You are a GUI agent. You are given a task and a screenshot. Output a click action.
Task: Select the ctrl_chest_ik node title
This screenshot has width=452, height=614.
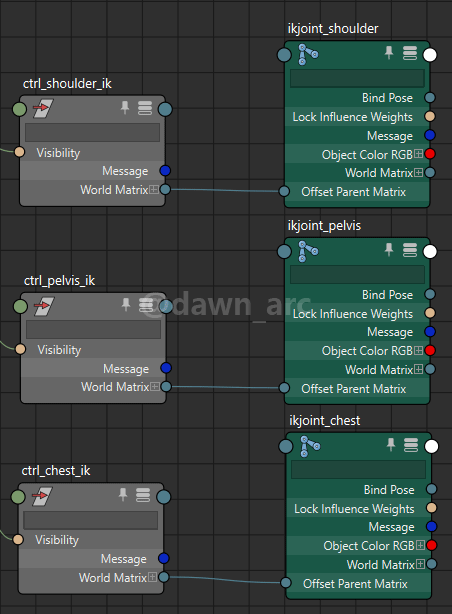(x=56, y=470)
